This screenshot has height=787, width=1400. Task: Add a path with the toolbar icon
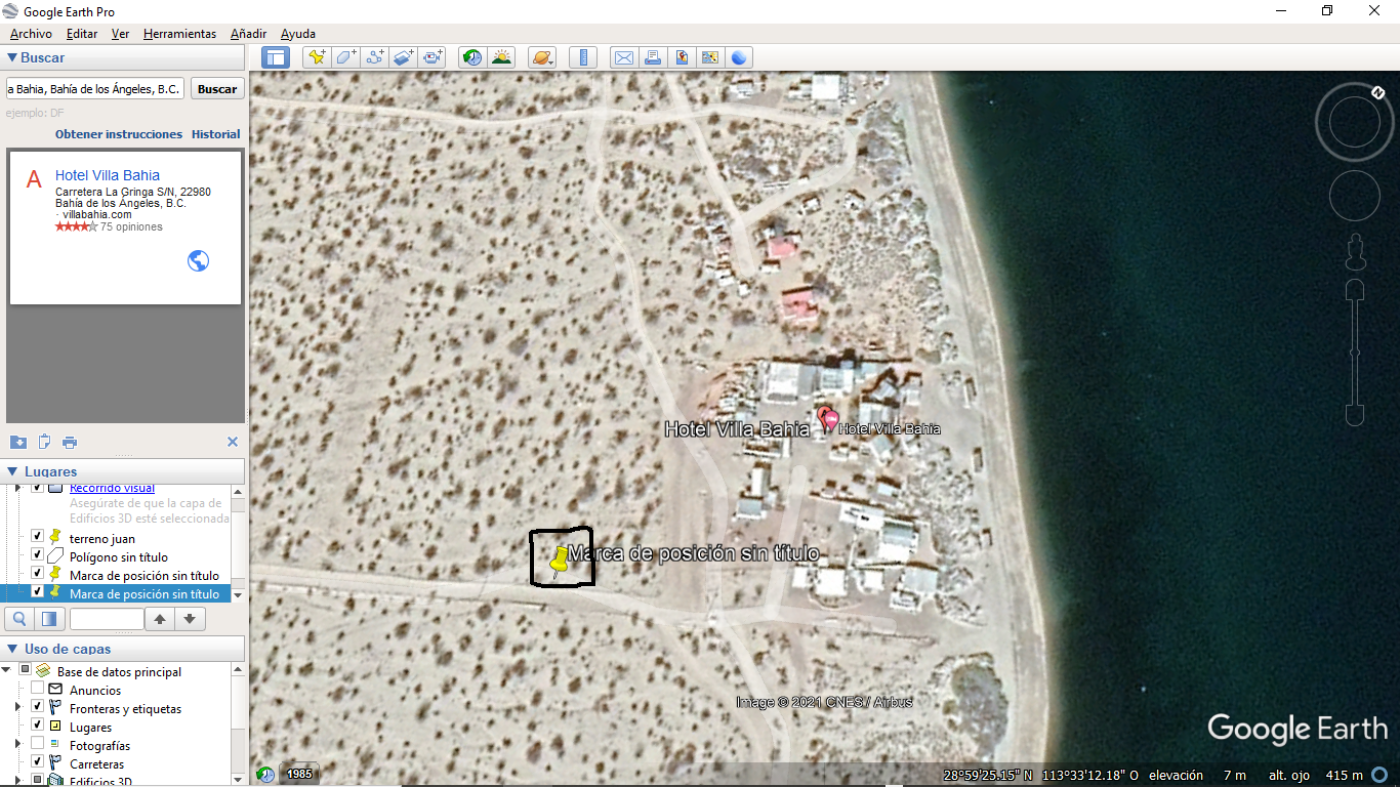[x=375, y=57]
